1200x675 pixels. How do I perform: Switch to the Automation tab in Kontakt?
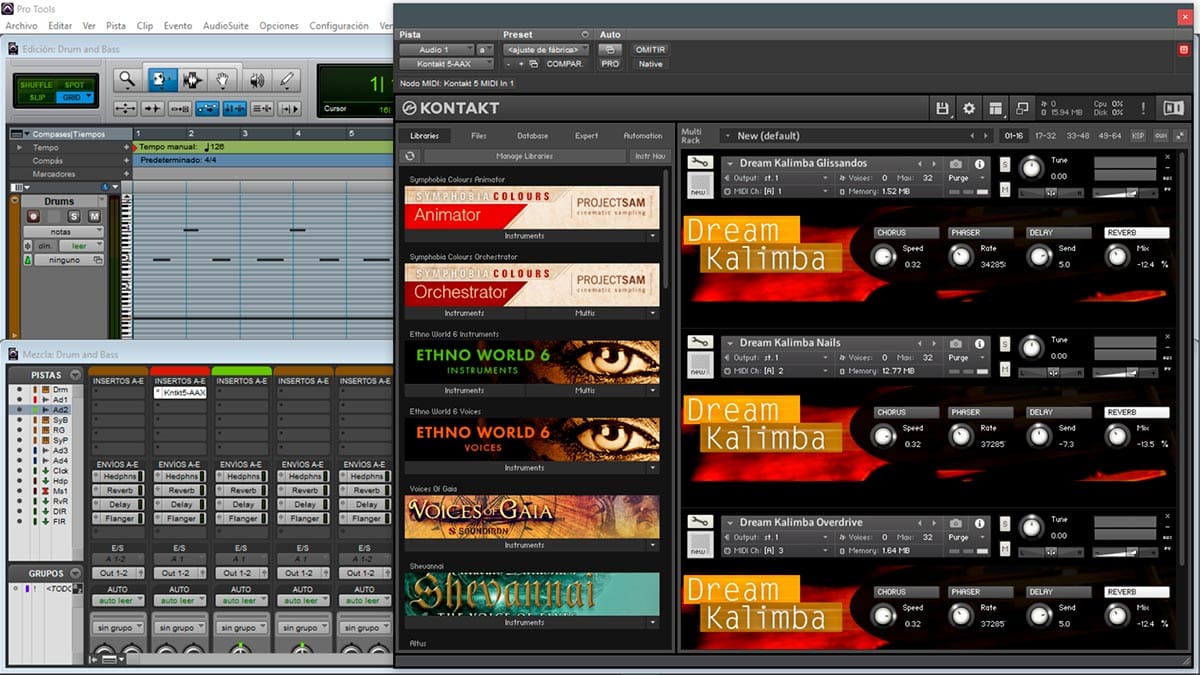[643, 136]
